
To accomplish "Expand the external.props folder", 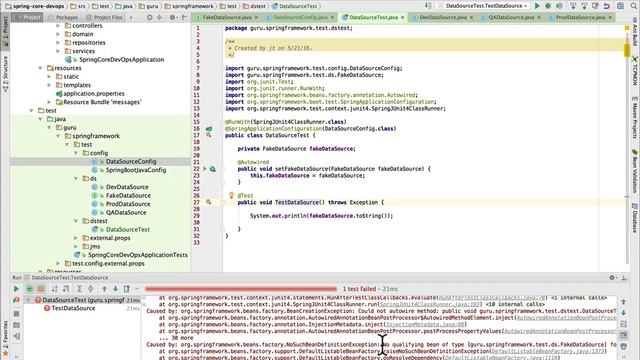I will coord(76,238).
